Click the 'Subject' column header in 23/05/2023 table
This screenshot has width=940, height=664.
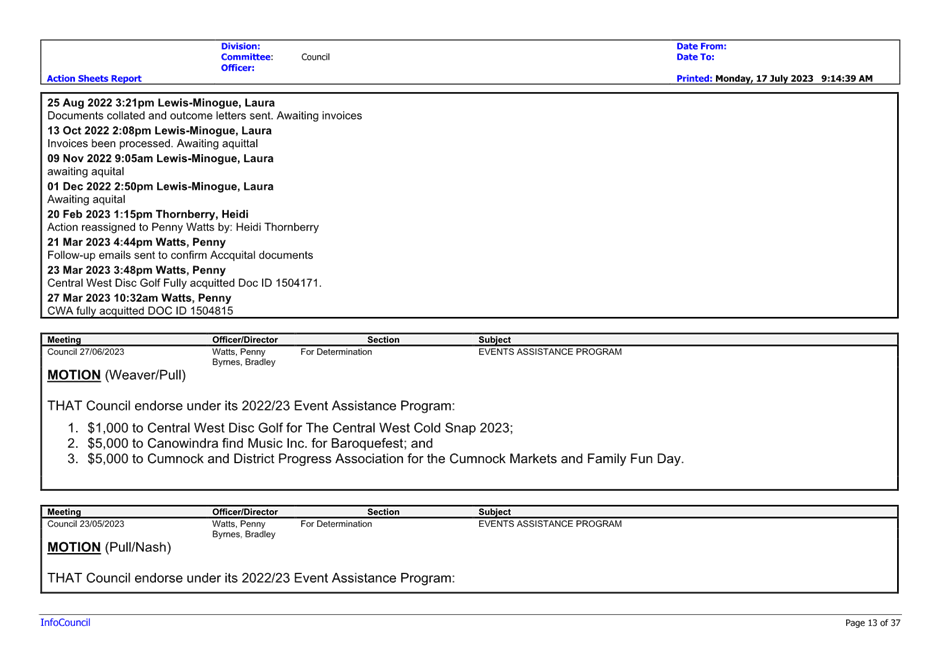495,512
